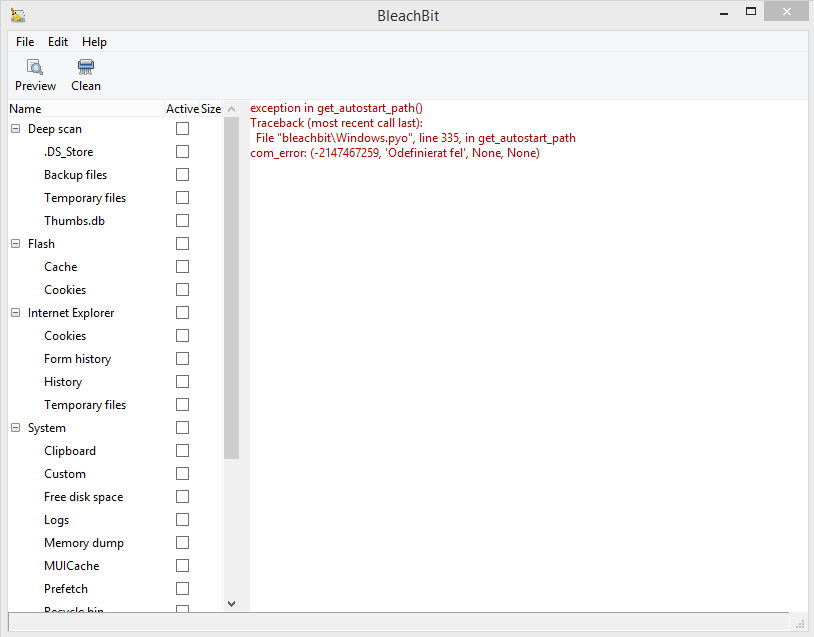
Task: Check the Cookies box under Flash
Action: [182, 289]
